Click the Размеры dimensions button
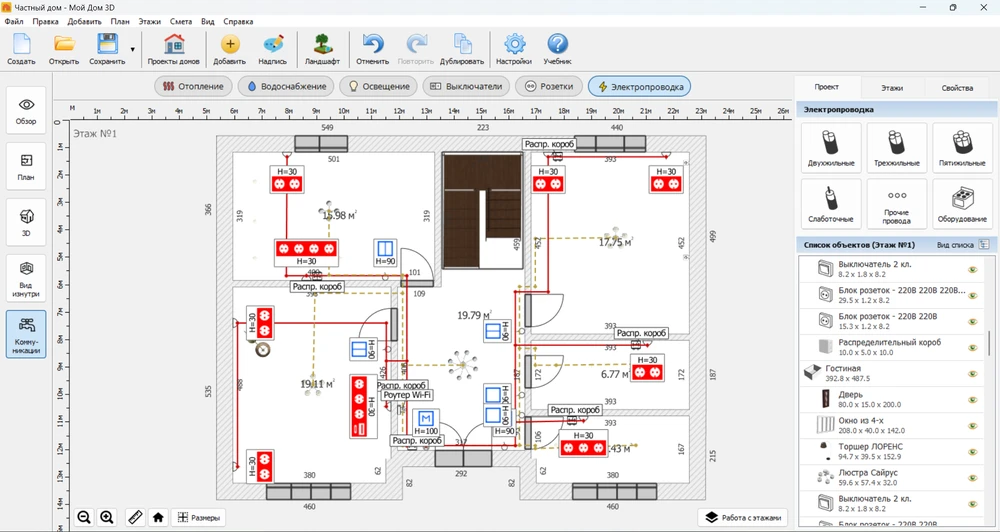 coord(197,517)
